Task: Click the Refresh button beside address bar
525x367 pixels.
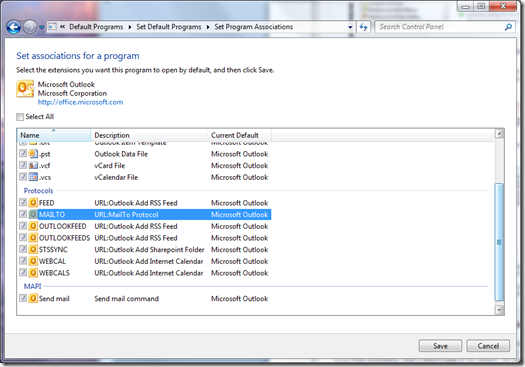Action: coord(363,27)
